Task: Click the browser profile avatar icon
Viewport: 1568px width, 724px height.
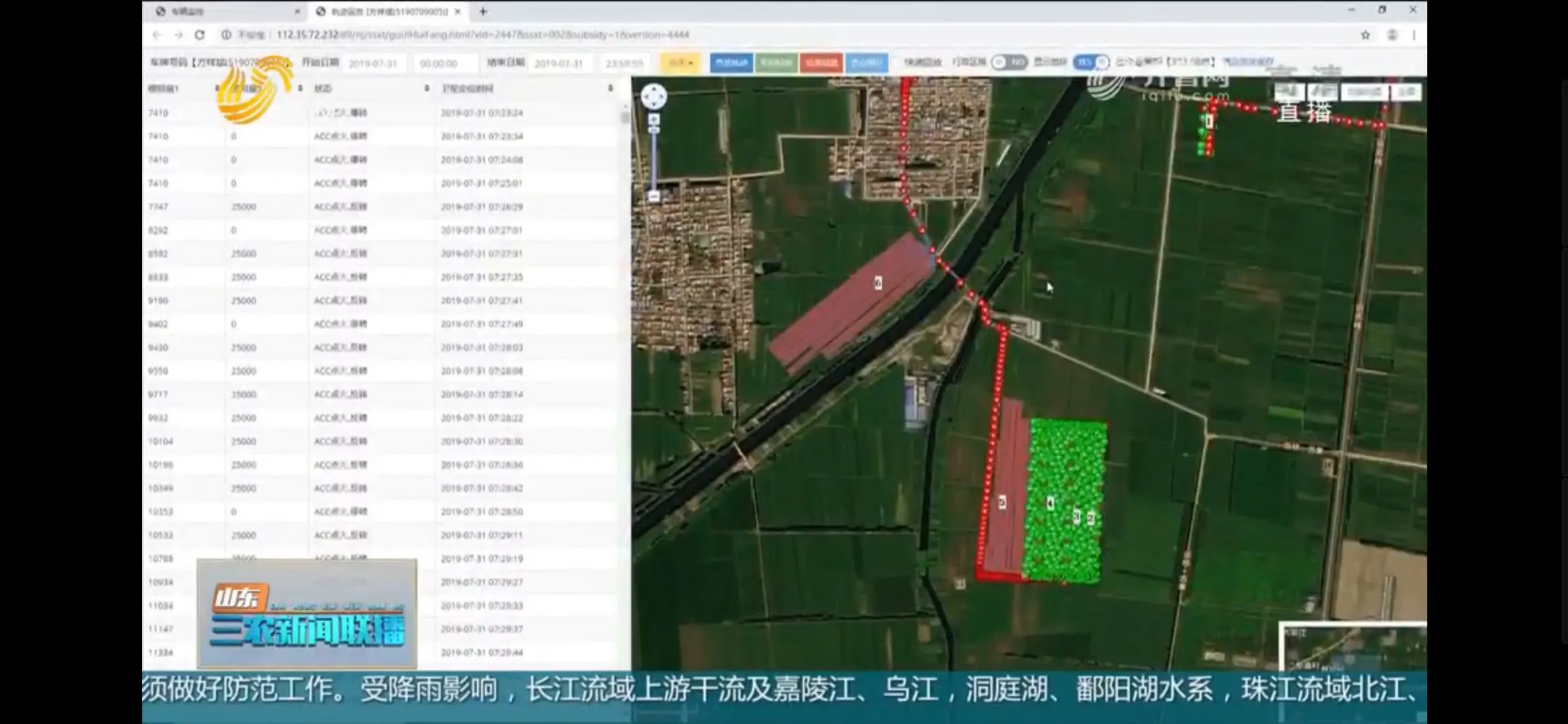Action: point(1392,35)
